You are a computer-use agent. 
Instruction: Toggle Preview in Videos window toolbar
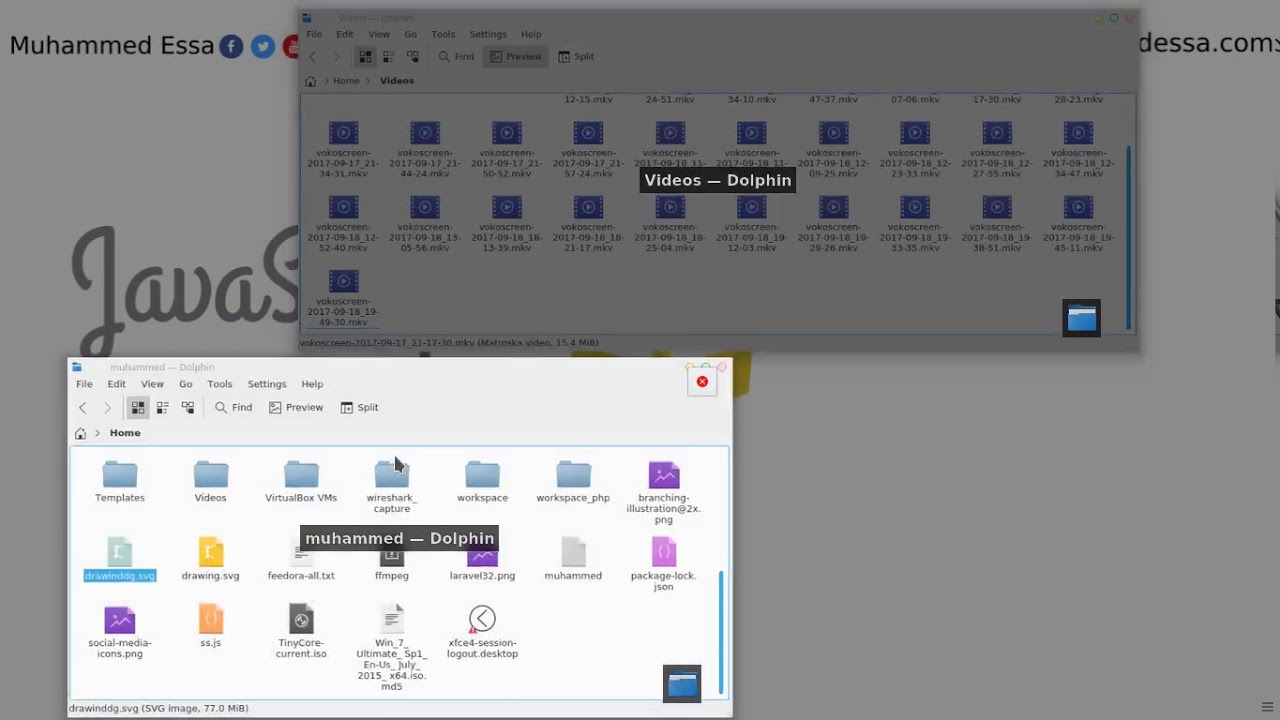click(515, 56)
